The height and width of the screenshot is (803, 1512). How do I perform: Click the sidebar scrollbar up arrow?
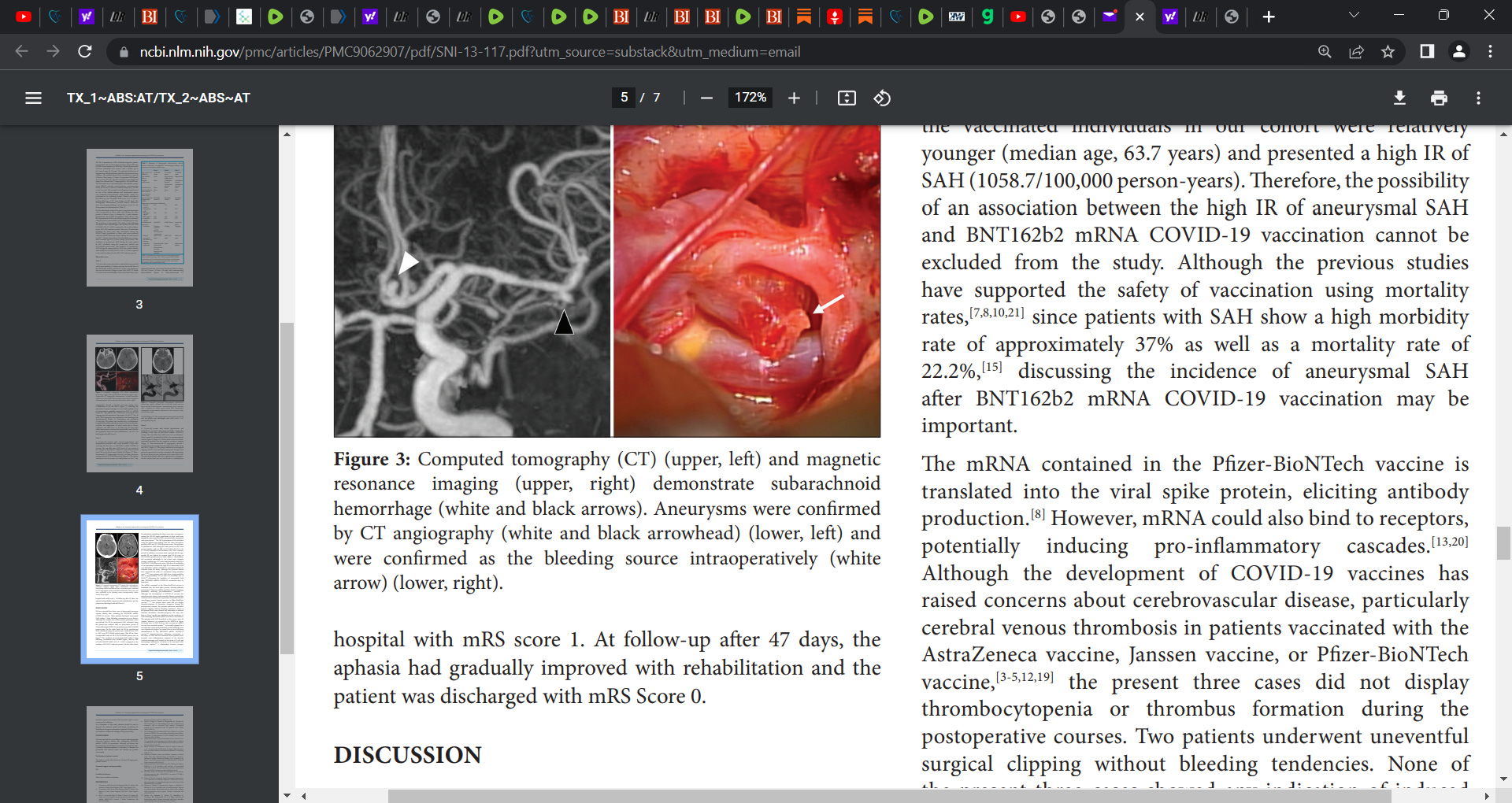coord(287,134)
